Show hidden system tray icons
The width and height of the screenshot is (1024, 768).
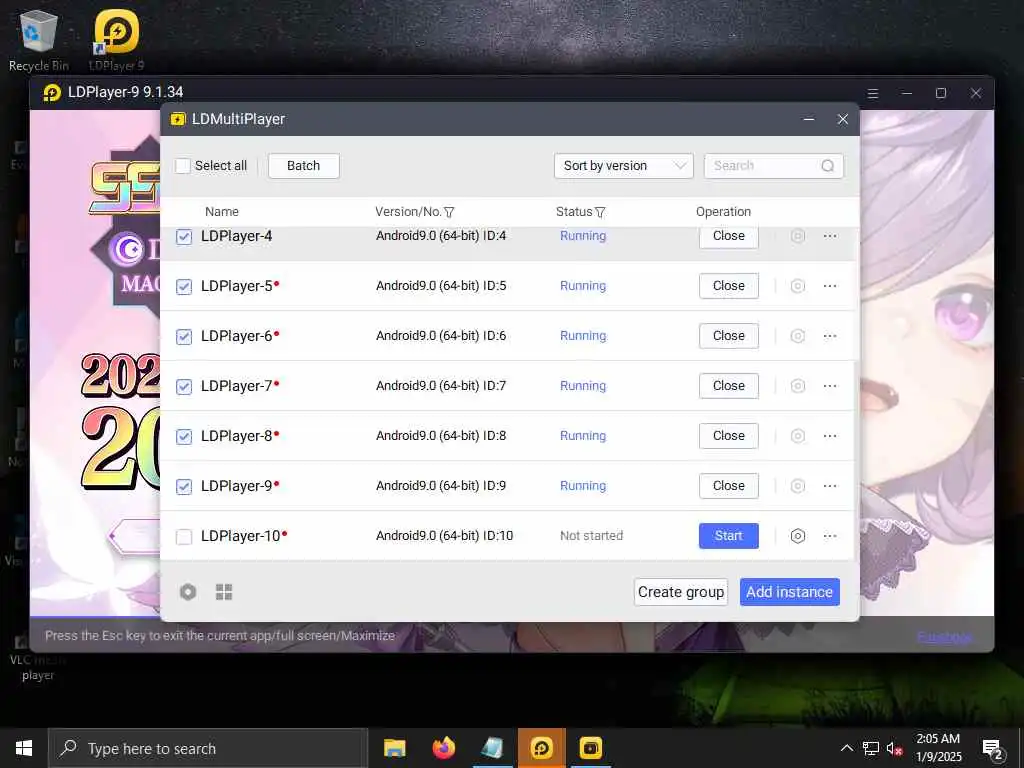click(846, 748)
